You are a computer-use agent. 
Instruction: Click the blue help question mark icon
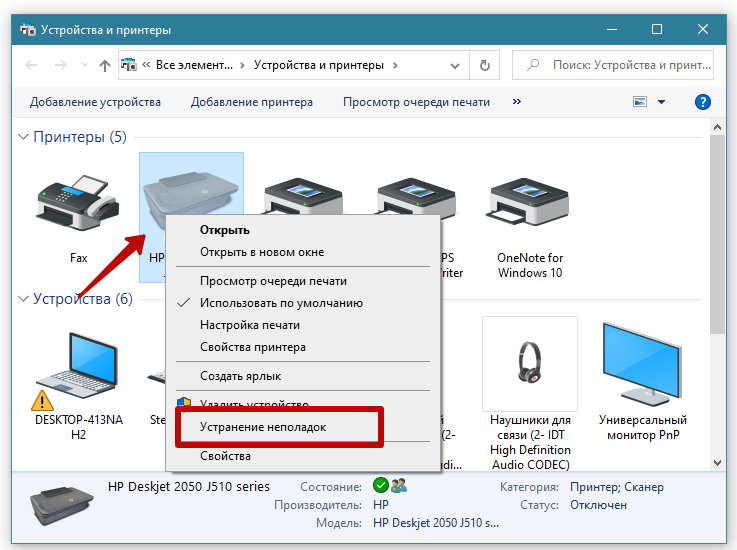(x=703, y=102)
